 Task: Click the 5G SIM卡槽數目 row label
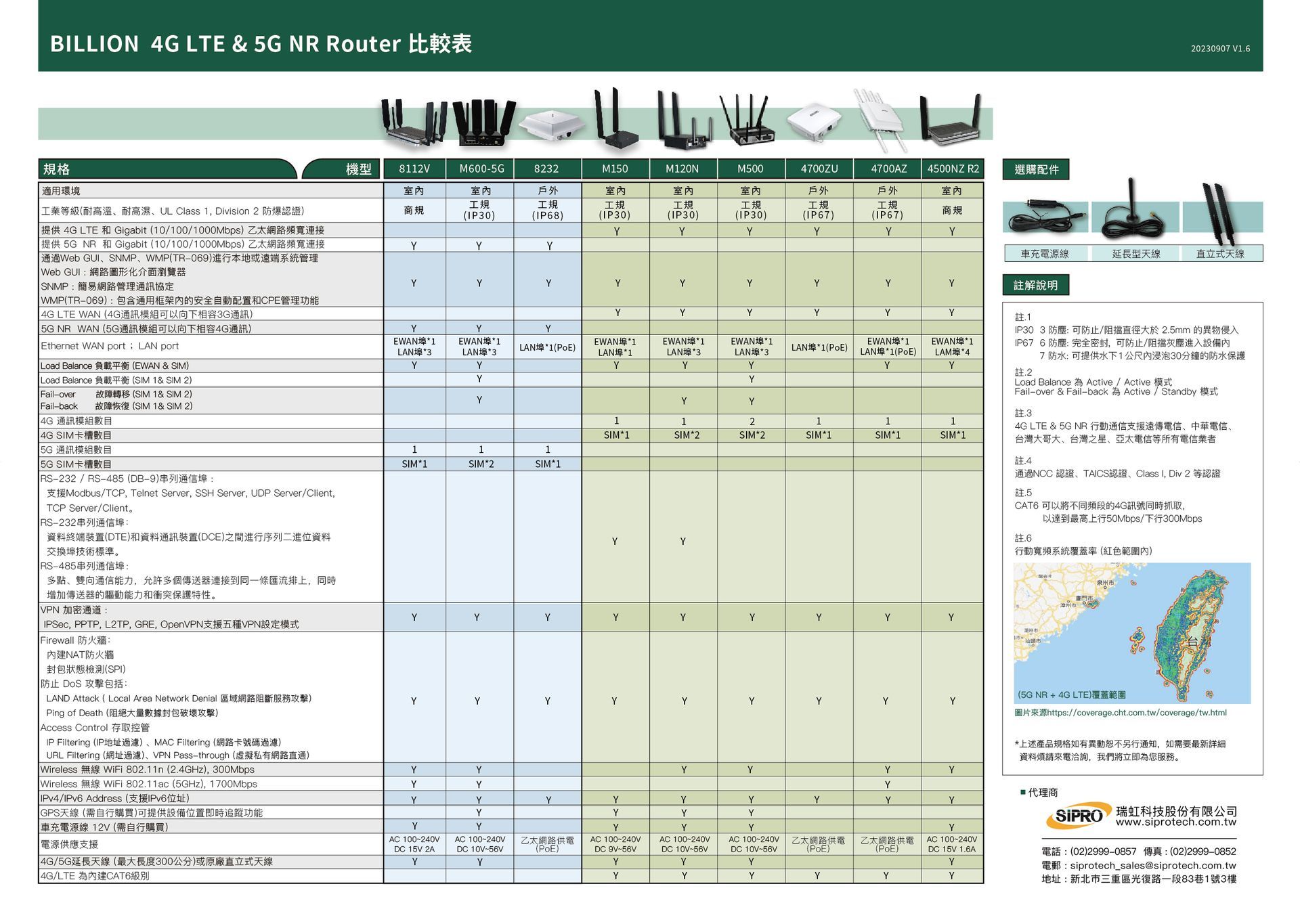pyautogui.click(x=76, y=464)
